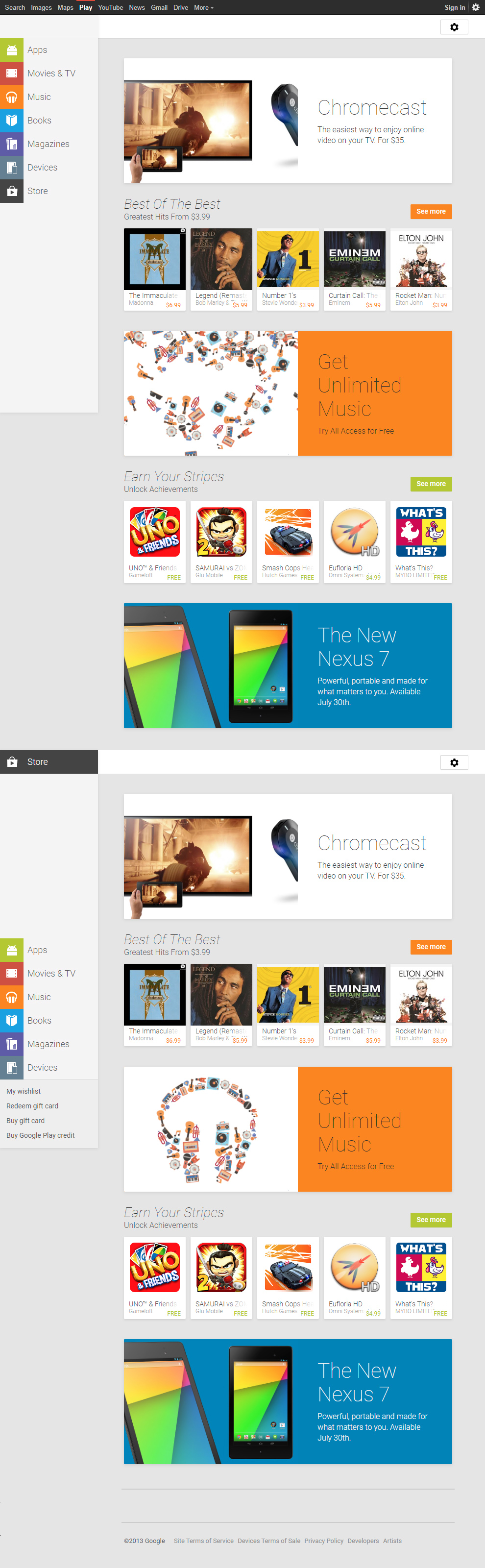Click Apps android icon in sidebar ending with Store

tap(12, 50)
